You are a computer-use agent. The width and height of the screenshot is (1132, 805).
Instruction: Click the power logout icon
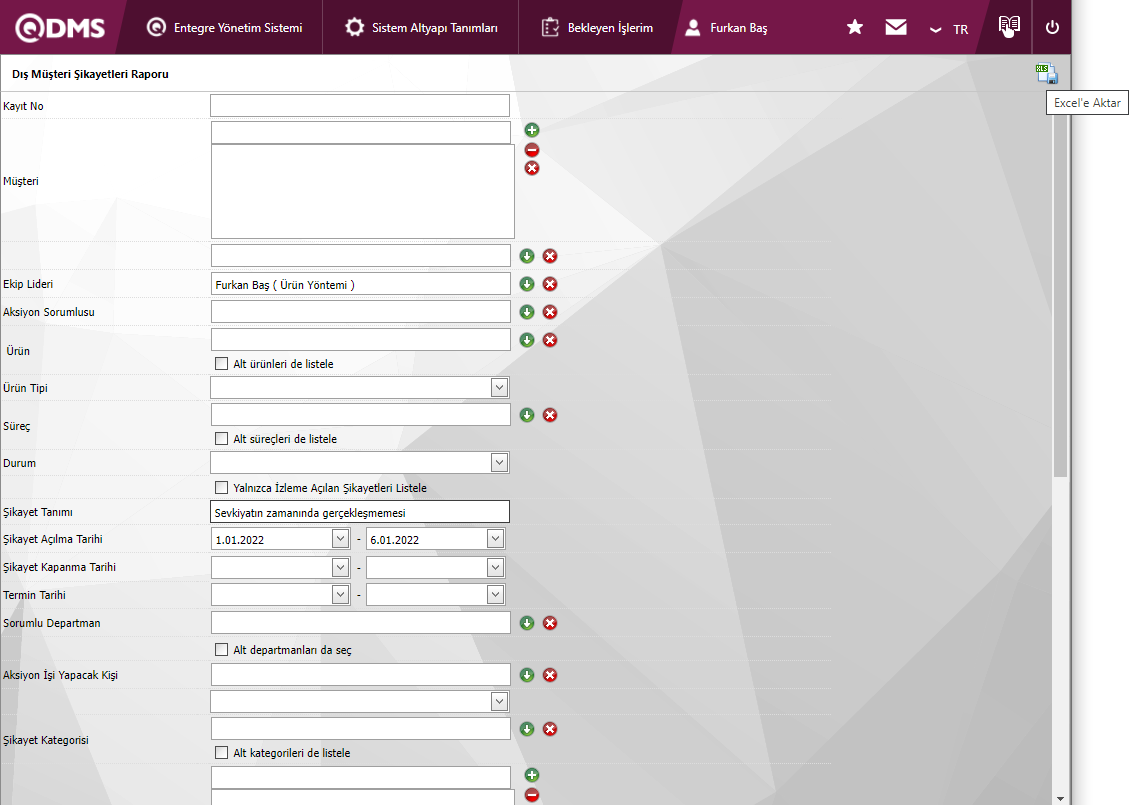1053,27
